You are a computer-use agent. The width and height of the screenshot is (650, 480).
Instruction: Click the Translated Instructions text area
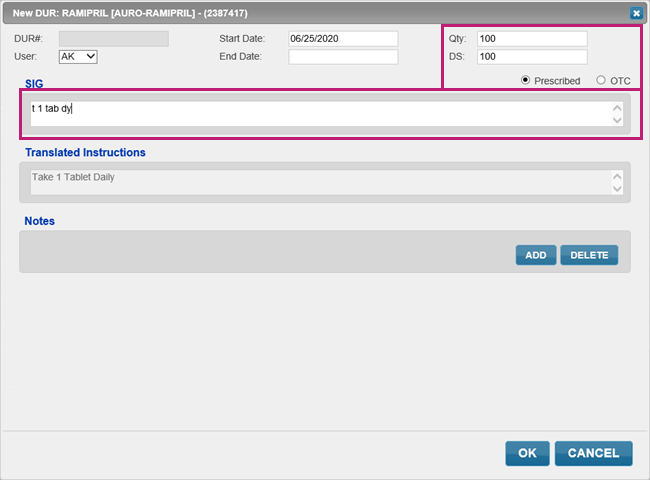[320, 183]
